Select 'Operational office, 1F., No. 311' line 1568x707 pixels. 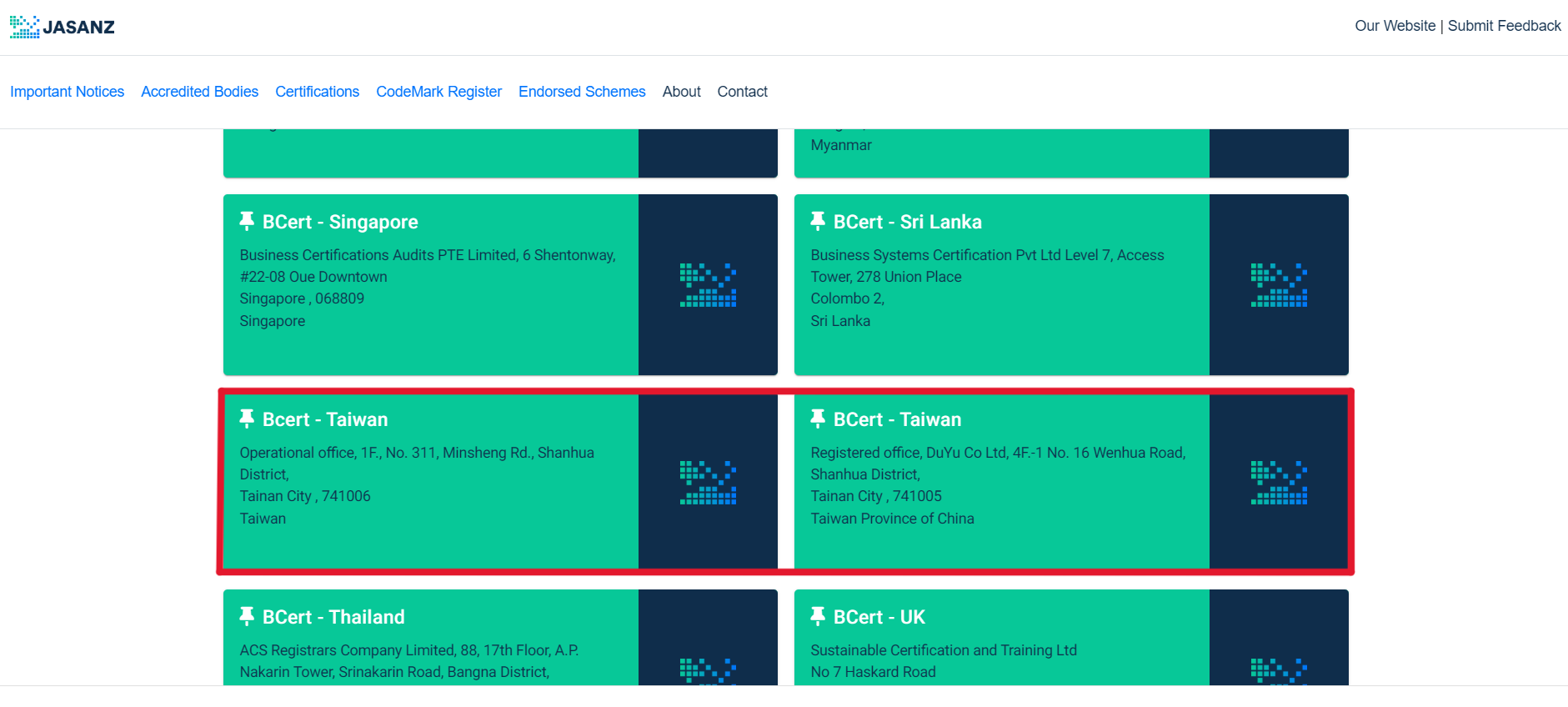[x=417, y=453]
